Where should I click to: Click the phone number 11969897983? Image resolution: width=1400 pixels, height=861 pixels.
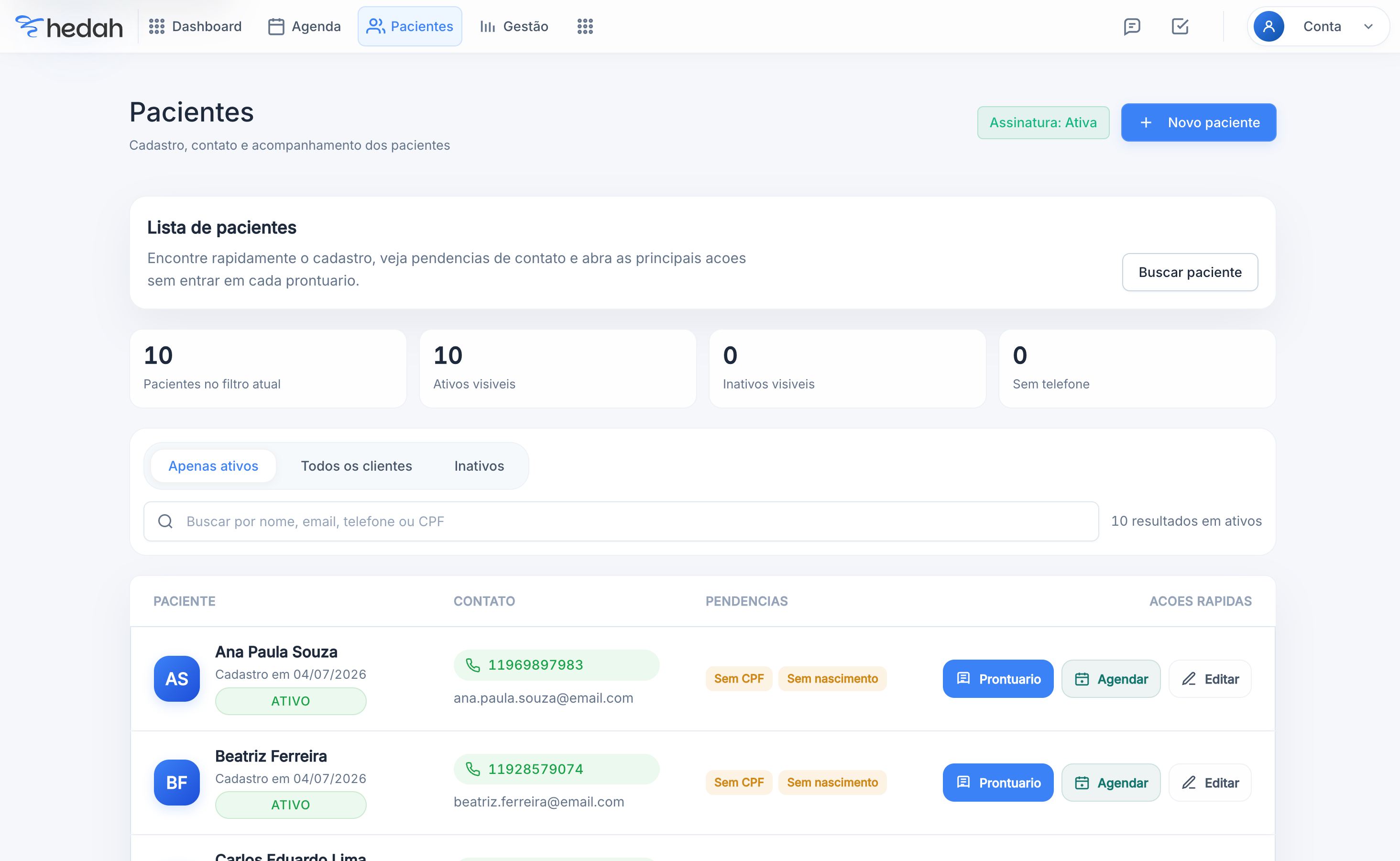coord(536,664)
